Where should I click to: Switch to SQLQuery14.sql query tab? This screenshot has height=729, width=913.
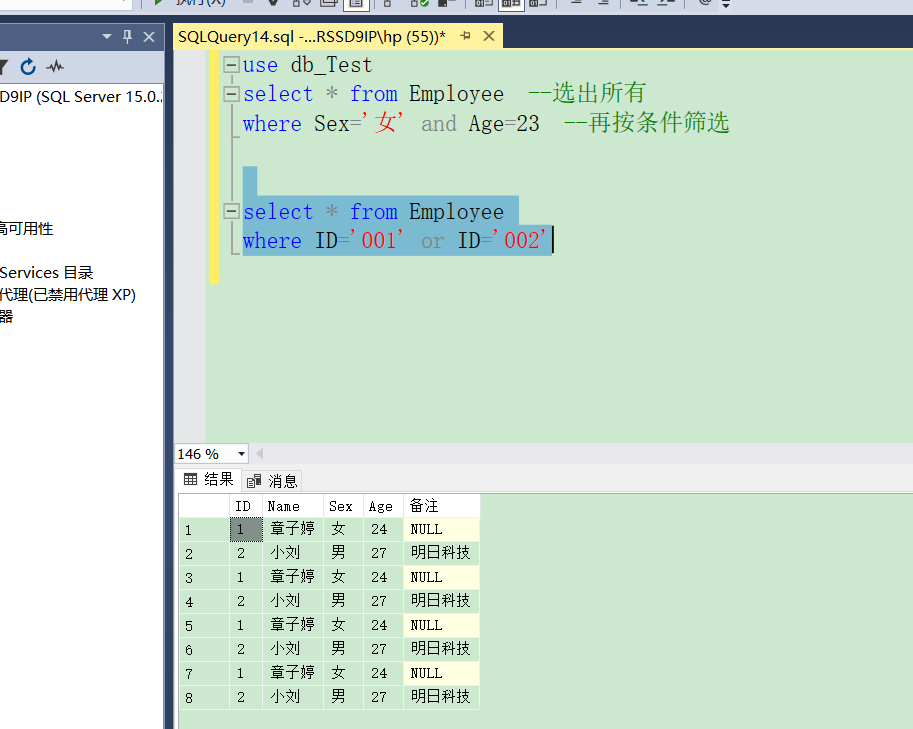(x=312, y=37)
